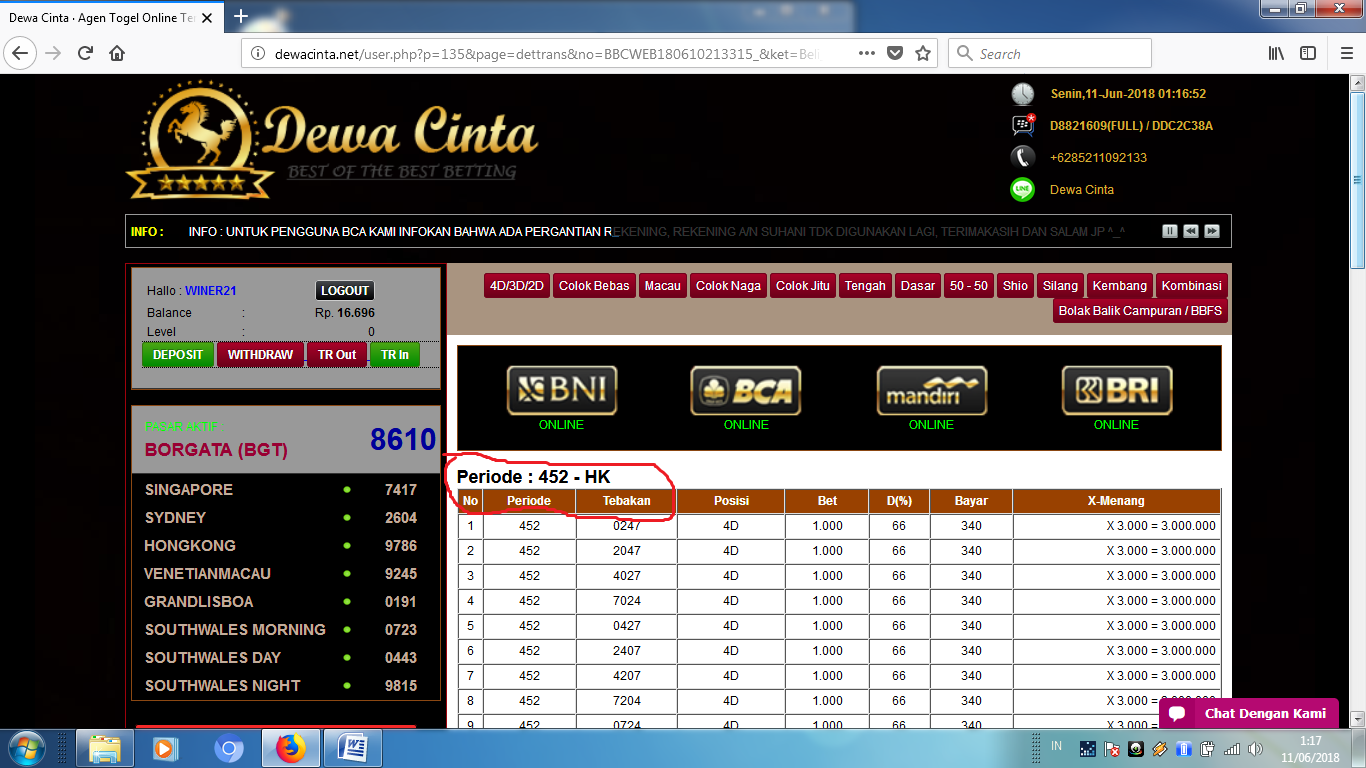The image size is (1366, 768).
Task: Open page actions three-dot menu
Action: pos(866,53)
